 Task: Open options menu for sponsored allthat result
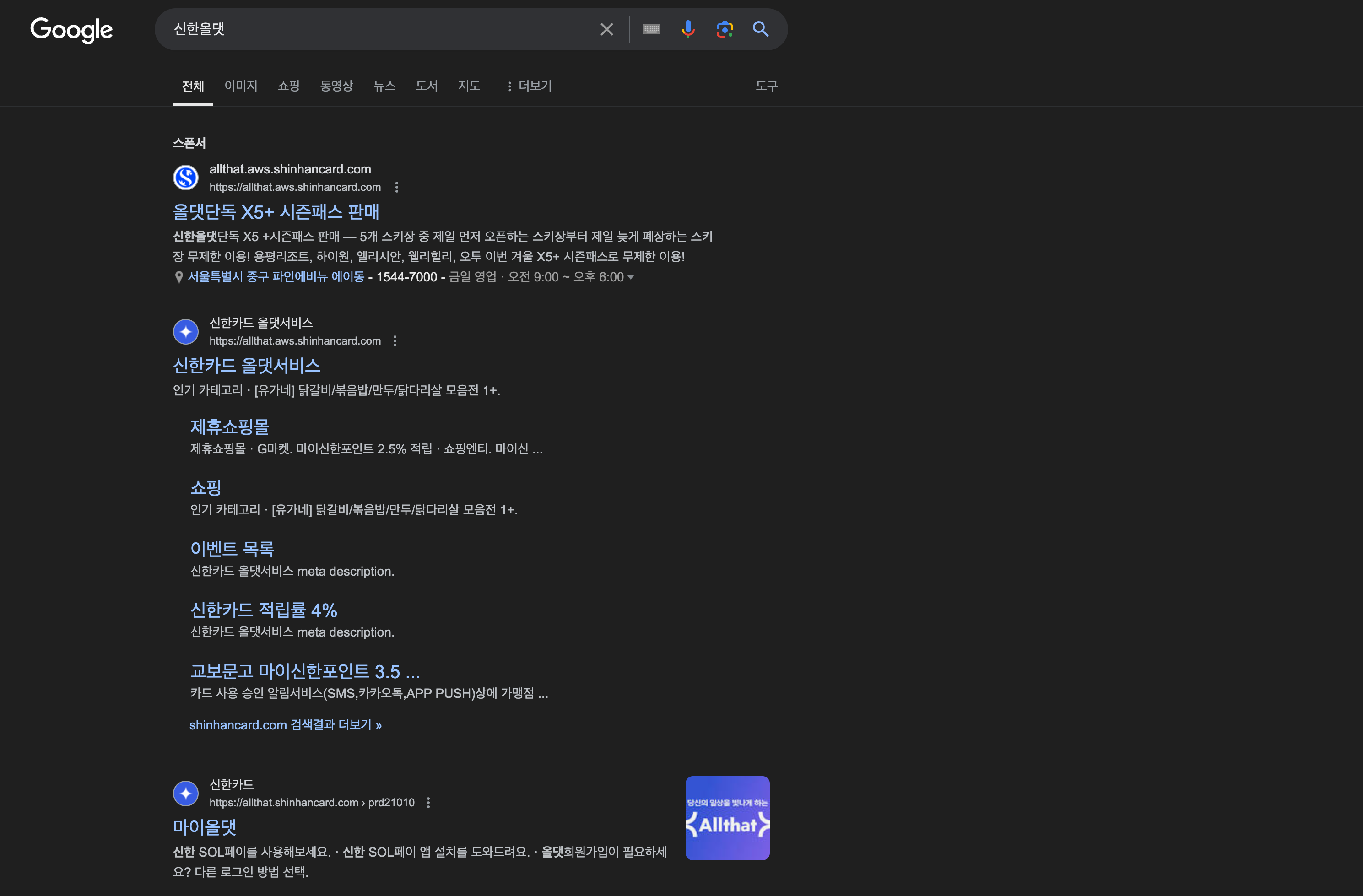click(x=396, y=187)
